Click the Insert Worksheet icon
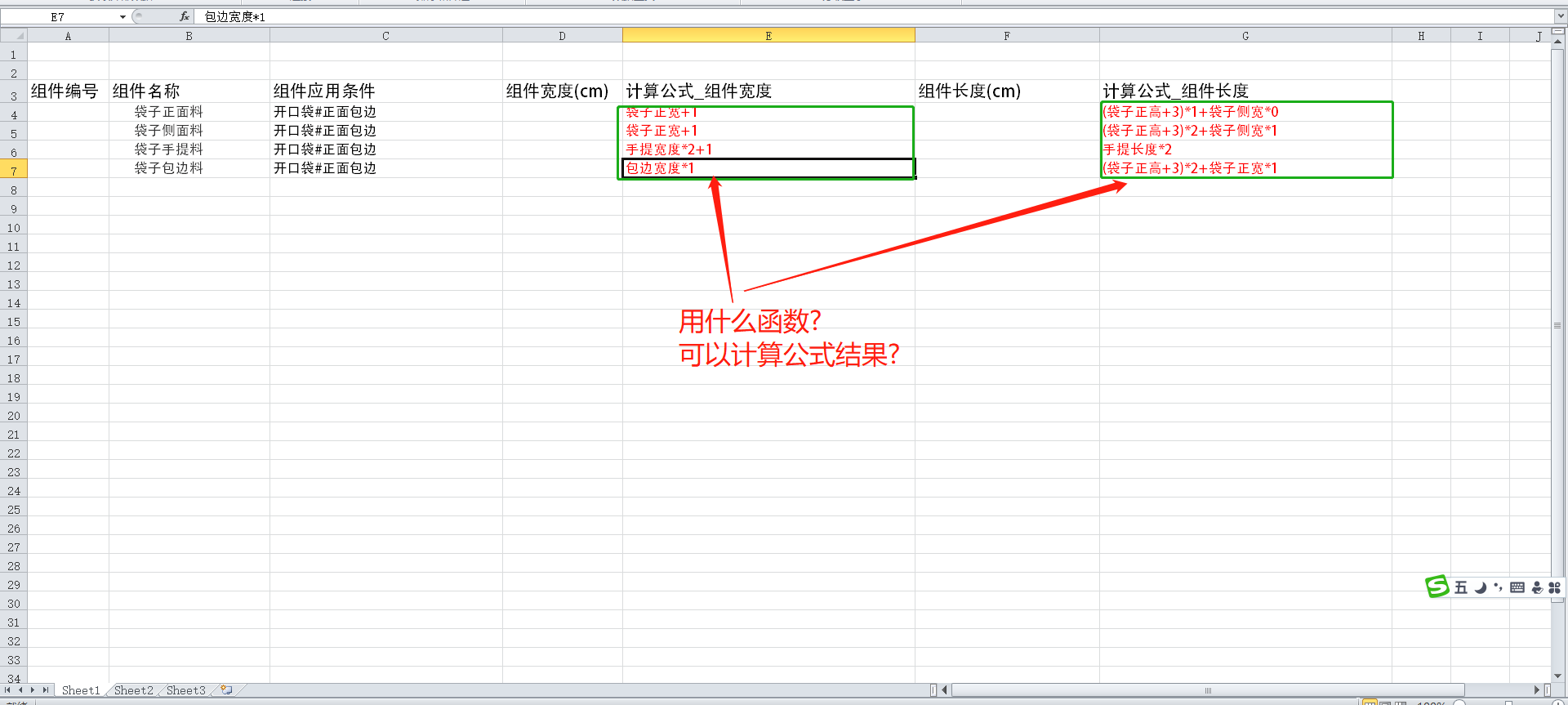This screenshot has height=705, width=1568. coord(226,690)
